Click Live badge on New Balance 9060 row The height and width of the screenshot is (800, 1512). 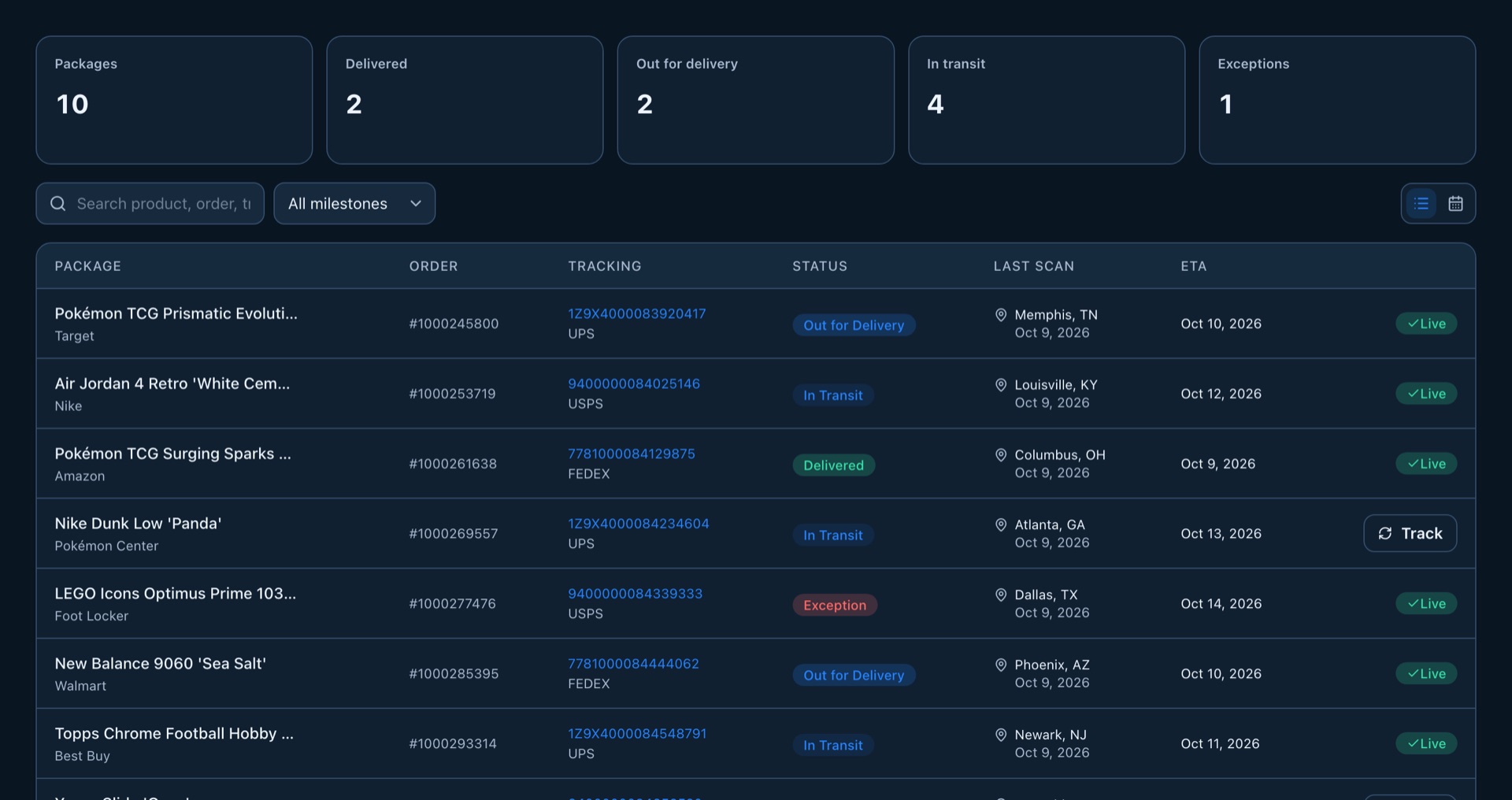point(1426,674)
